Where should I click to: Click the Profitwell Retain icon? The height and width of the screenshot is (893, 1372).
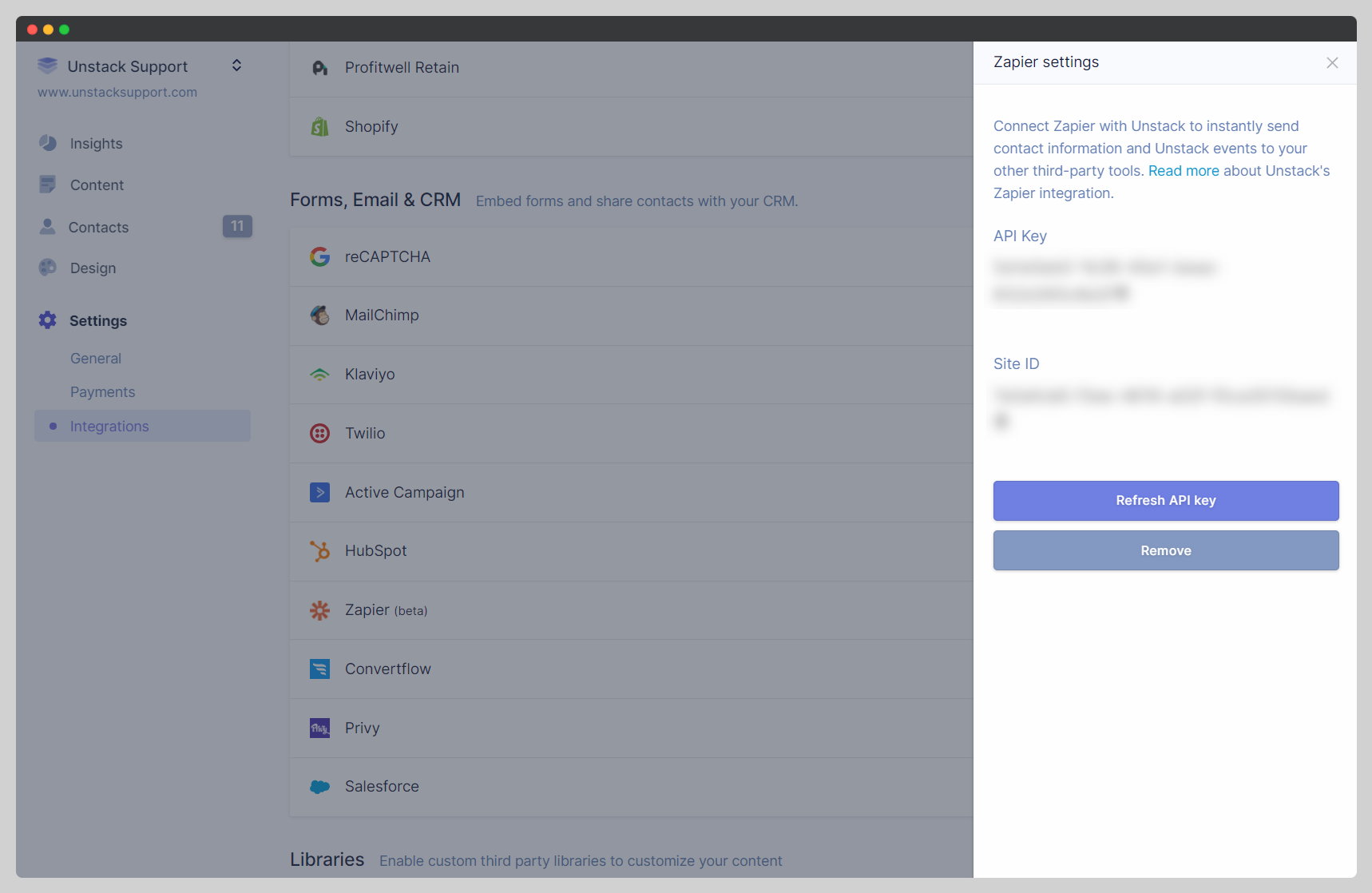(x=319, y=67)
